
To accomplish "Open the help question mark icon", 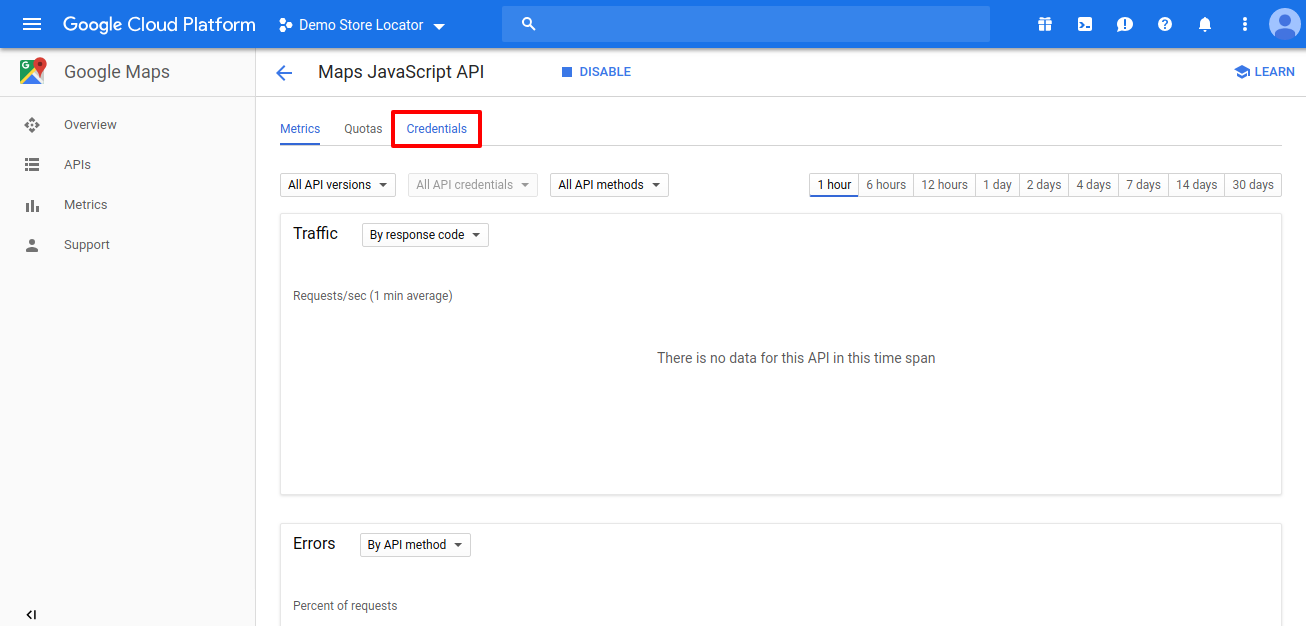I will [1165, 24].
